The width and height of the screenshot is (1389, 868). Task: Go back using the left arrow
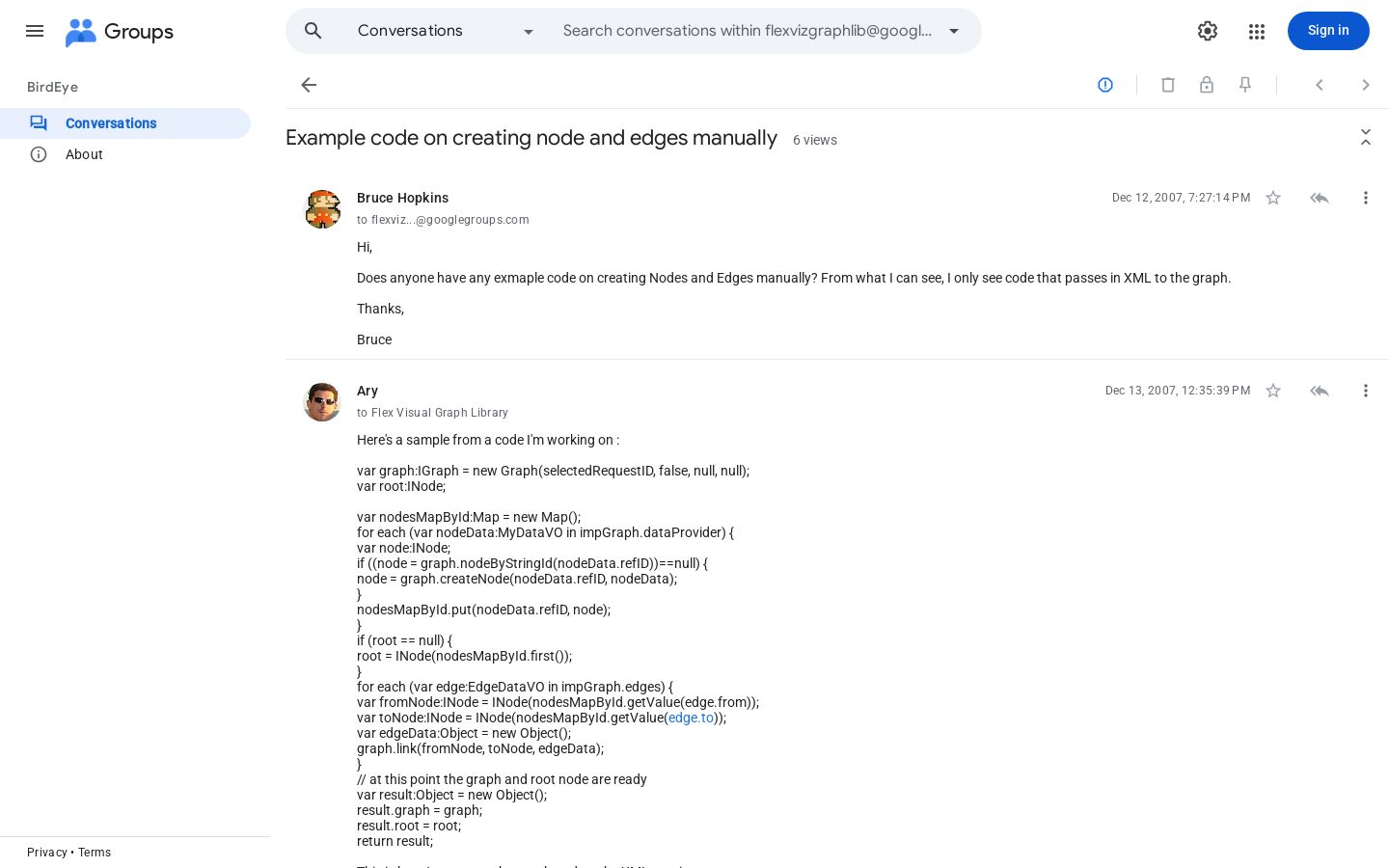pyautogui.click(x=309, y=85)
